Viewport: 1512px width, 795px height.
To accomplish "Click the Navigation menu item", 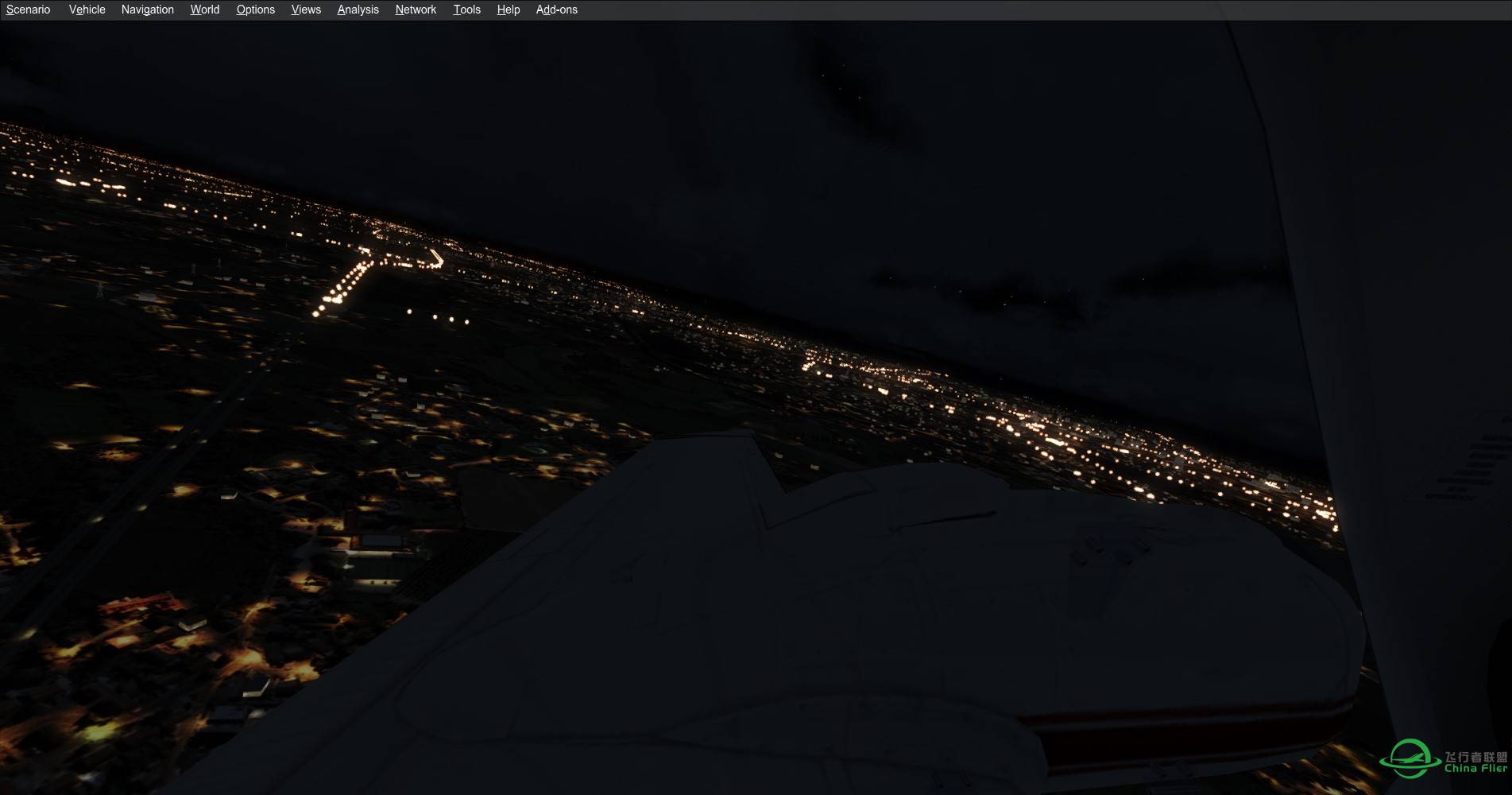I will [147, 10].
